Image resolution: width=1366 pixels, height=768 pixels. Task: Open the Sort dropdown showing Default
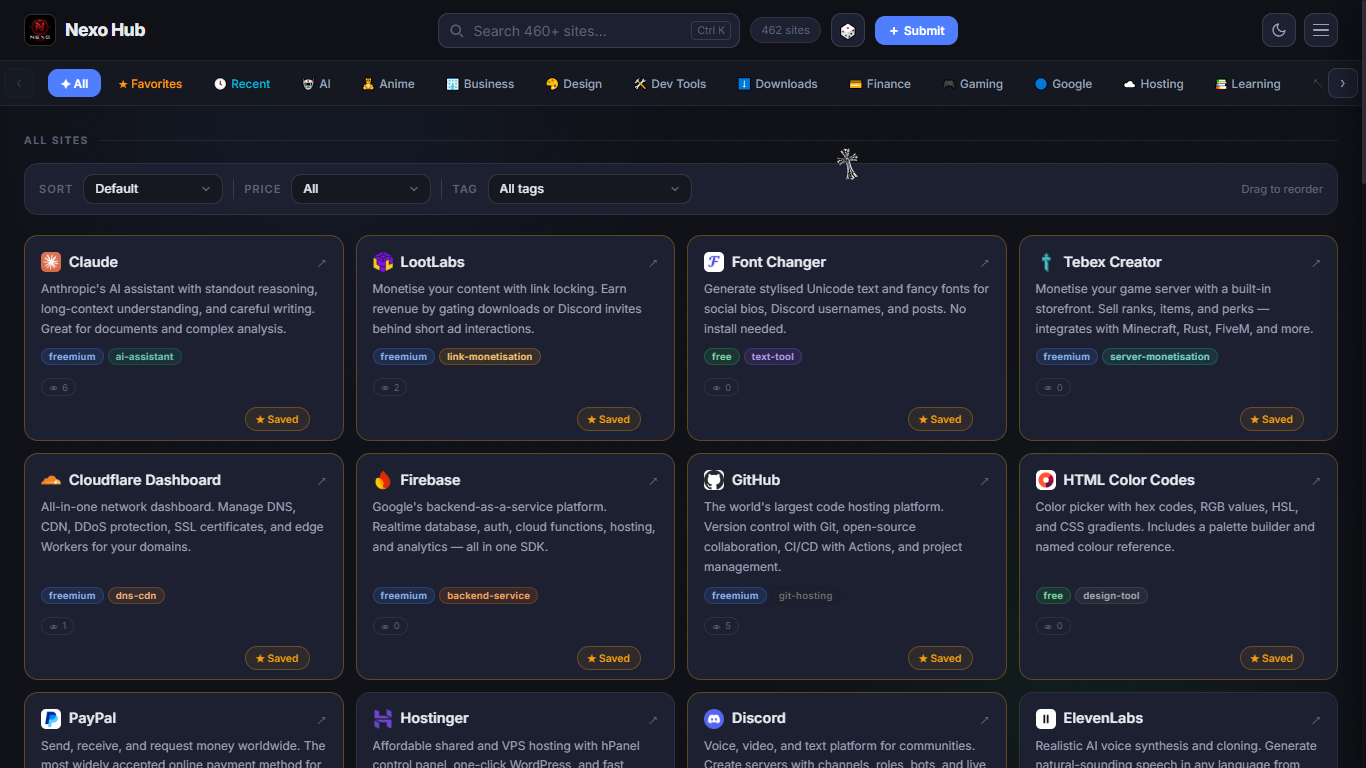click(153, 189)
